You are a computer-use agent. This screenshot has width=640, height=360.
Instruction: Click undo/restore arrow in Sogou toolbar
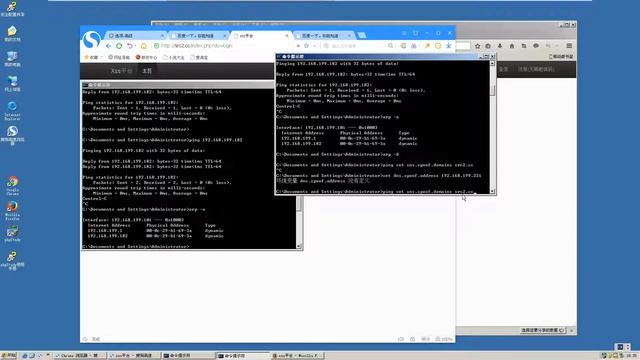[130, 46]
